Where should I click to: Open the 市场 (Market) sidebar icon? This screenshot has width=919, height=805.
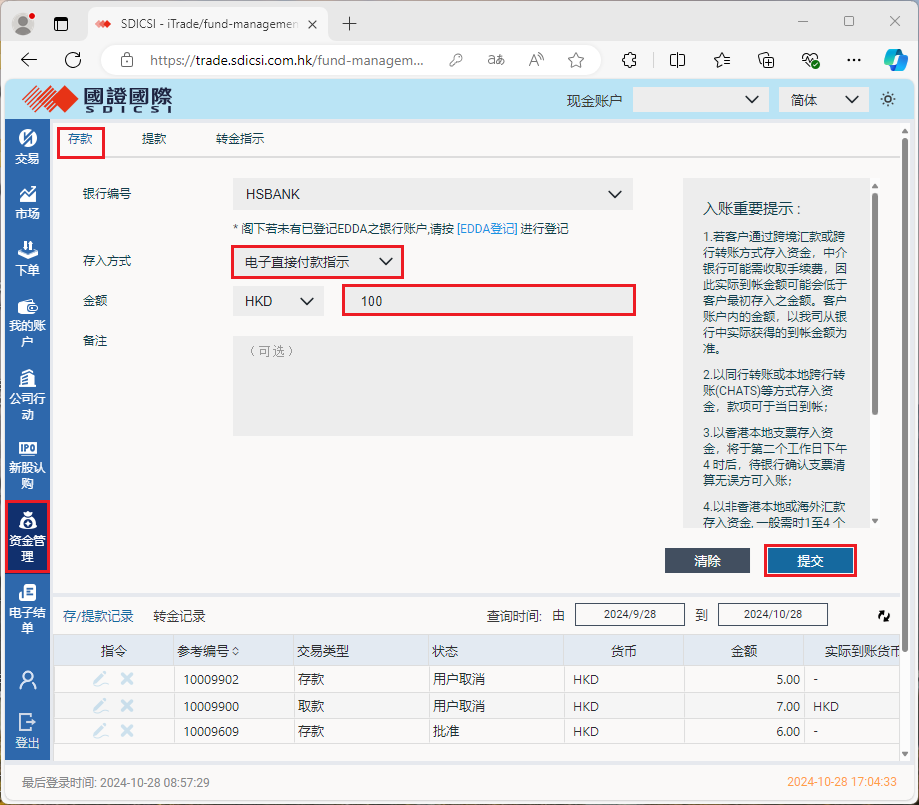(x=27, y=201)
